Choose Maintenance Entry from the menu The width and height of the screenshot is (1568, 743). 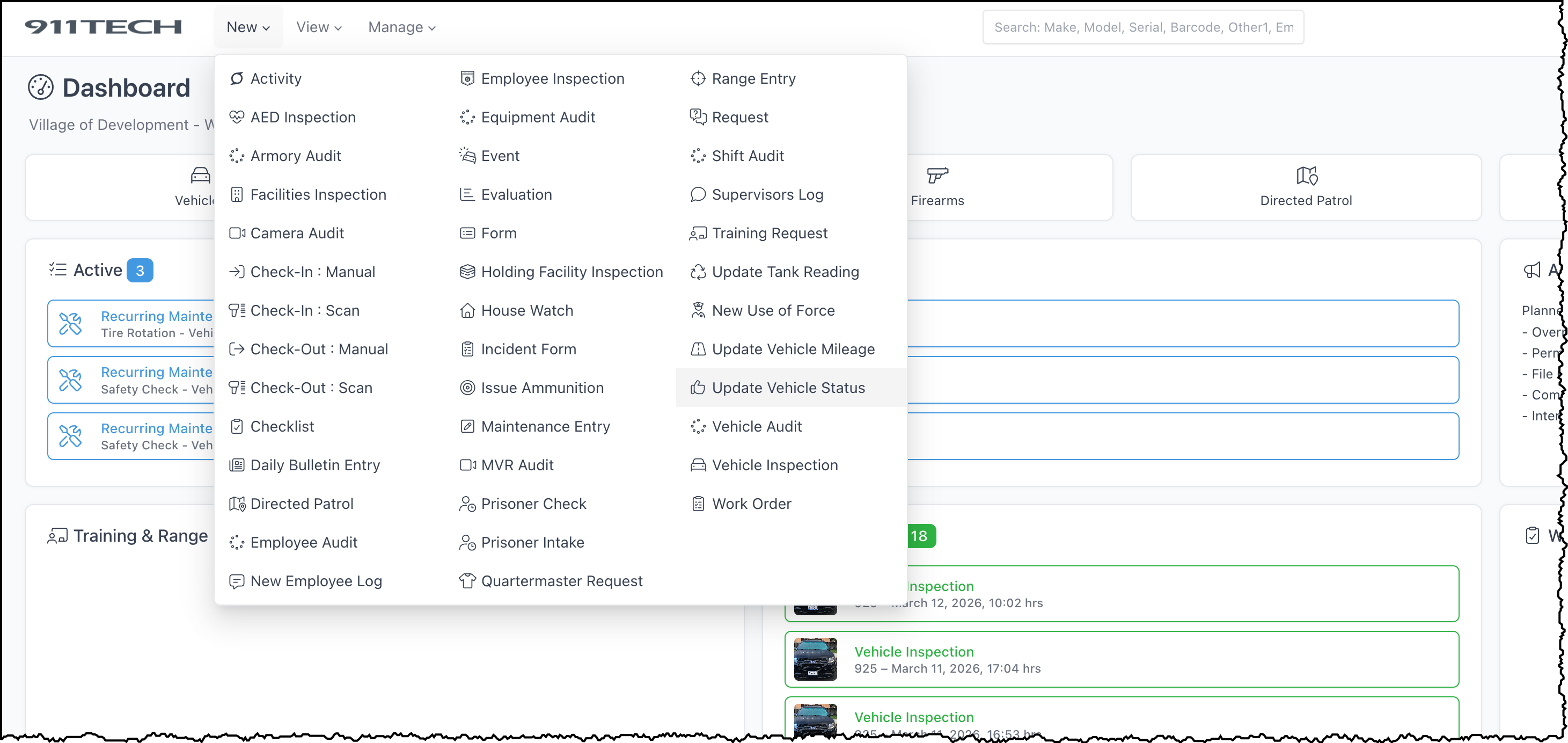click(x=545, y=426)
